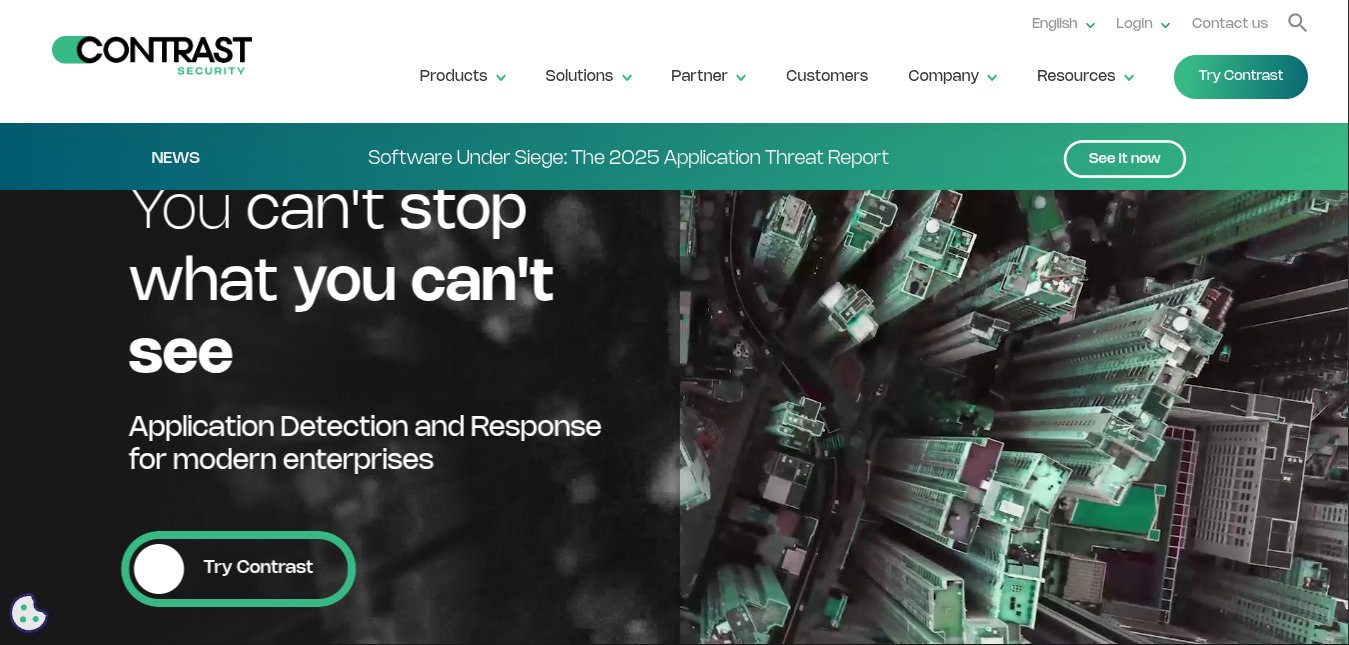This screenshot has width=1349, height=645.
Task: Open the search magnifier icon
Action: click(1297, 22)
